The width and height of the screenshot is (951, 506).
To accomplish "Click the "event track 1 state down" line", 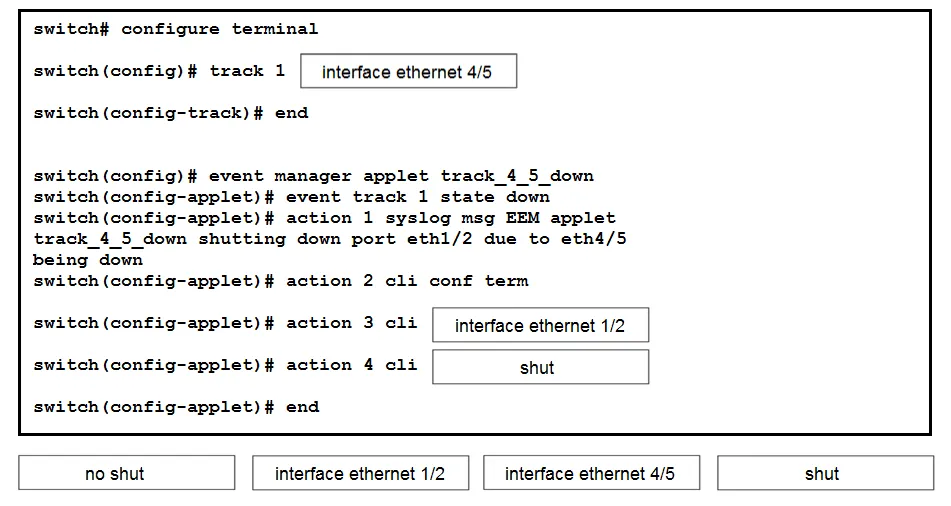I will coord(292,197).
